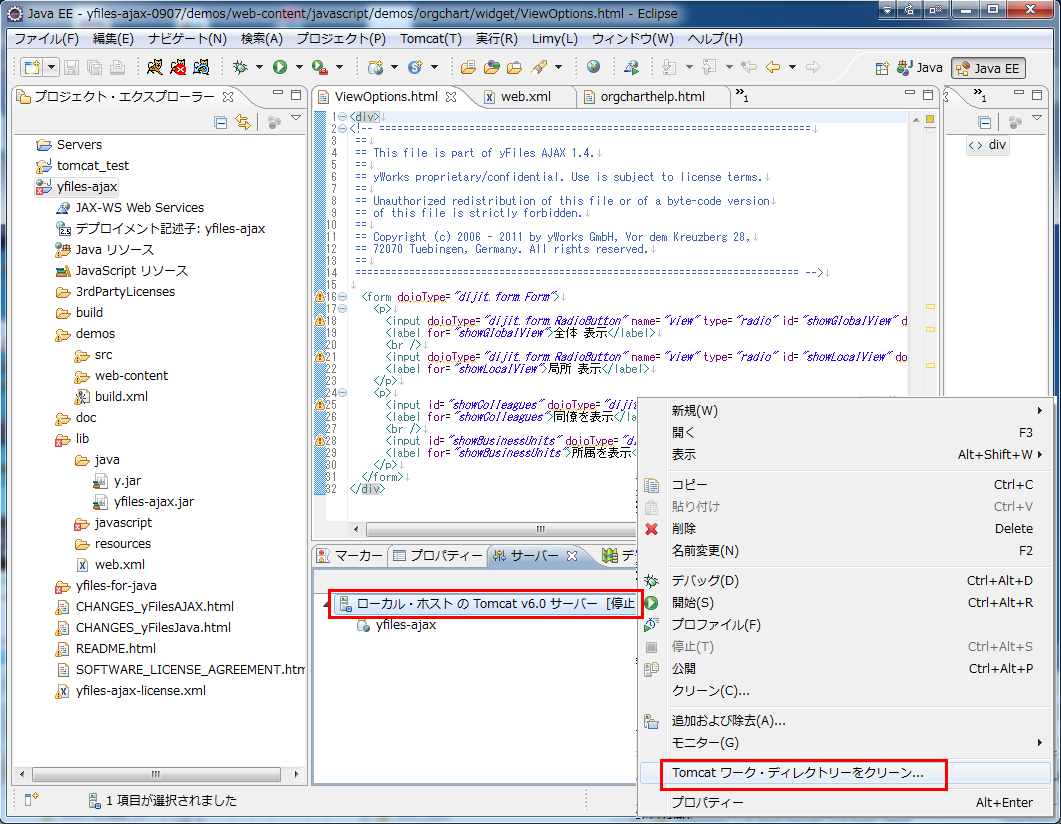The height and width of the screenshot is (824, 1061).
Task: Collapse the div element at line 1
Action: click(343, 118)
